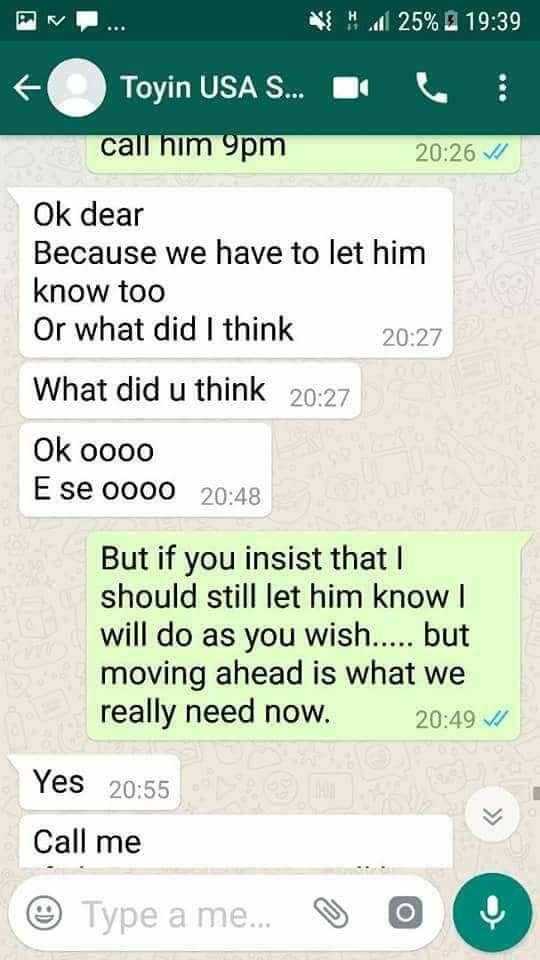Screen dimensions: 540x960
Task: Tap the paperclip attach icon
Action: coord(331,913)
